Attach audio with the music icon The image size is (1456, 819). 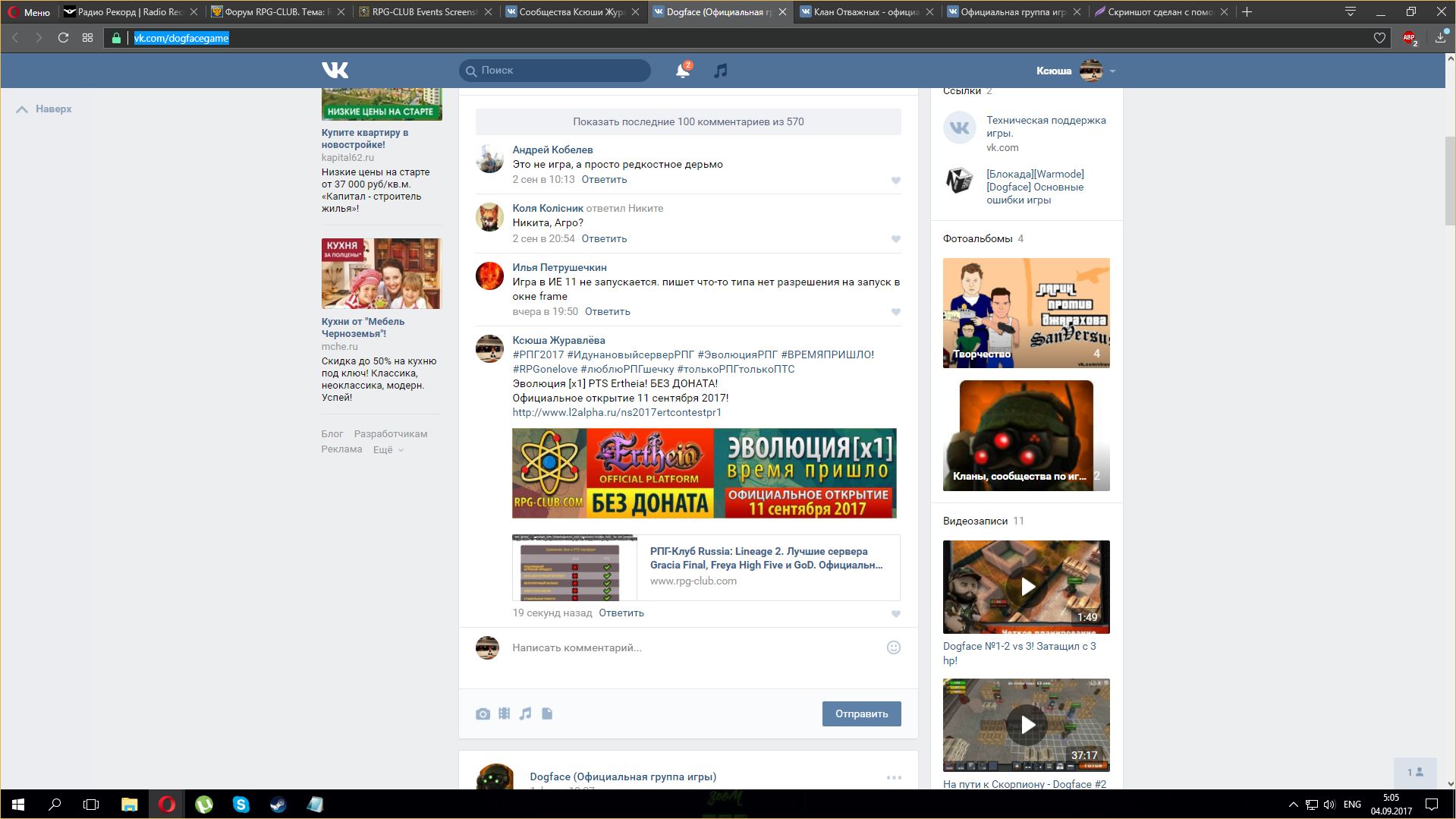coord(525,713)
